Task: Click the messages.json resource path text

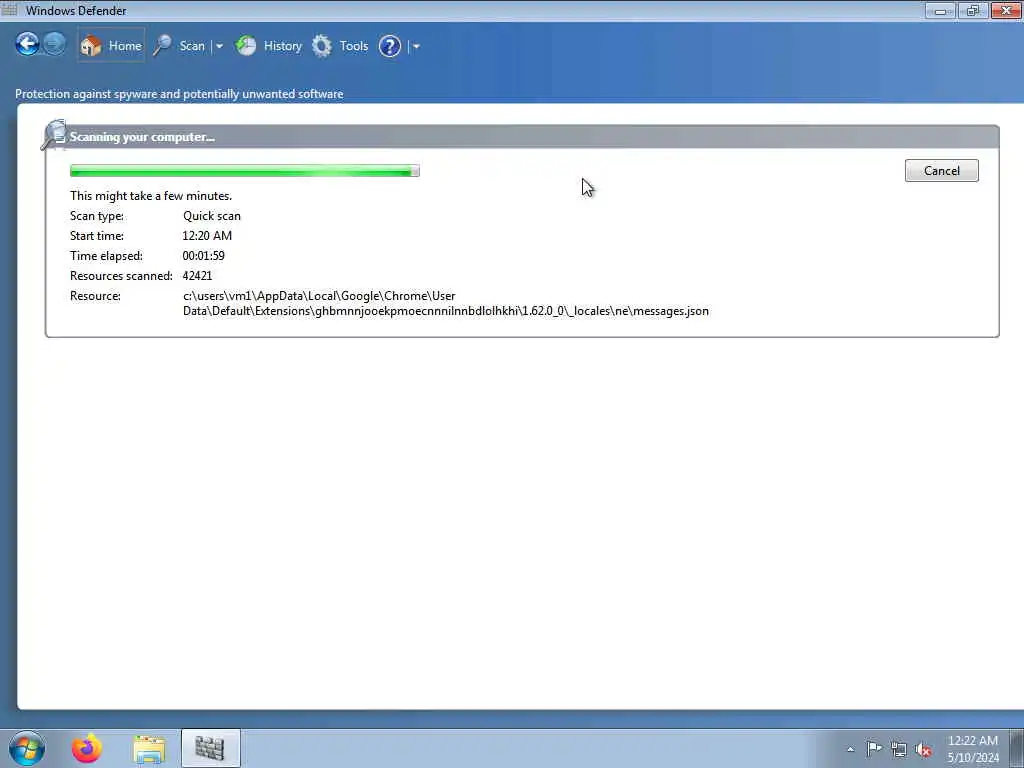Action: pyautogui.click(x=445, y=303)
